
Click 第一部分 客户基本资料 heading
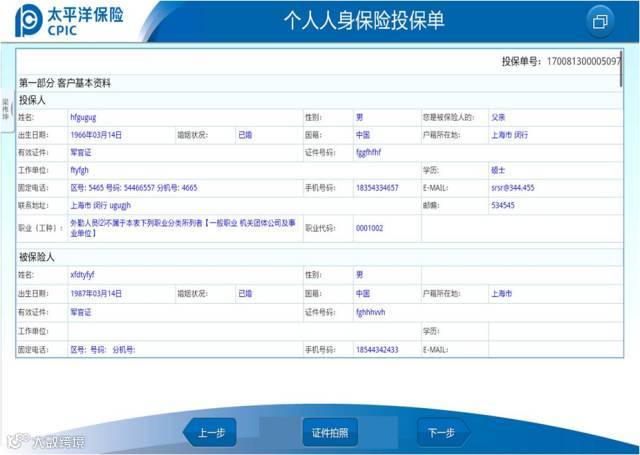[x=64, y=83]
